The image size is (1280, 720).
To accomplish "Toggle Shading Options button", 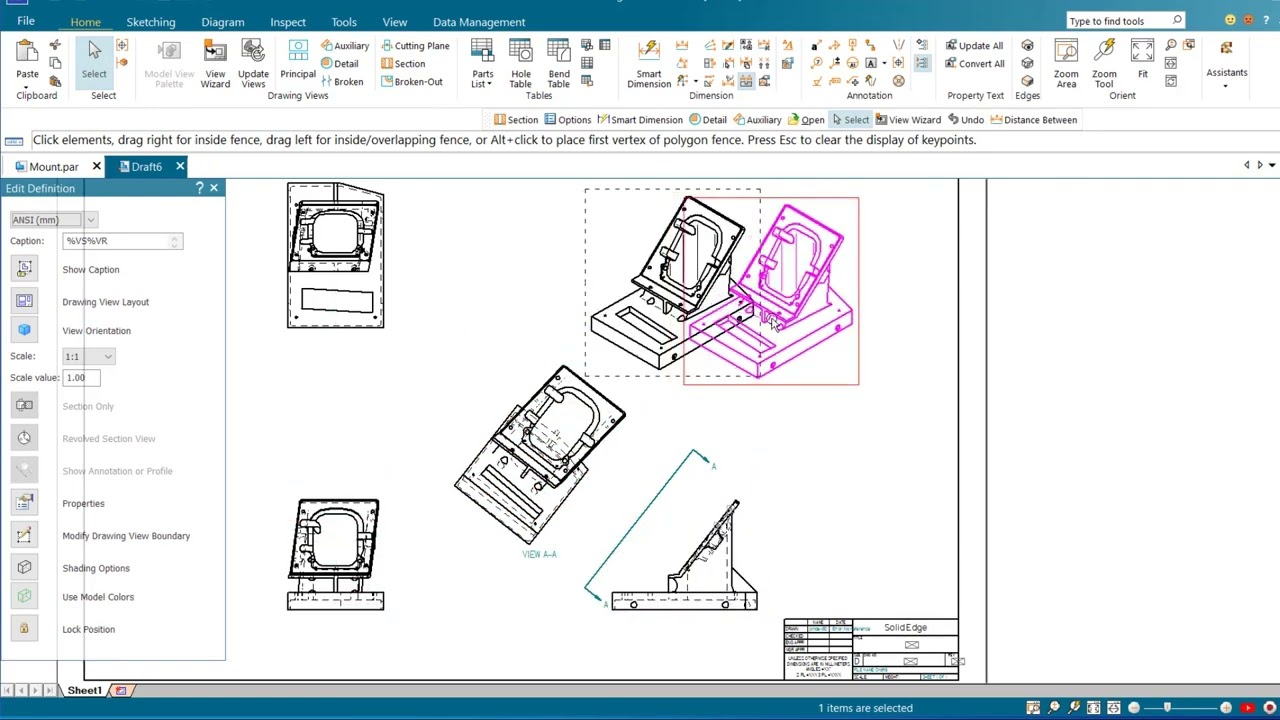I will tap(25, 568).
